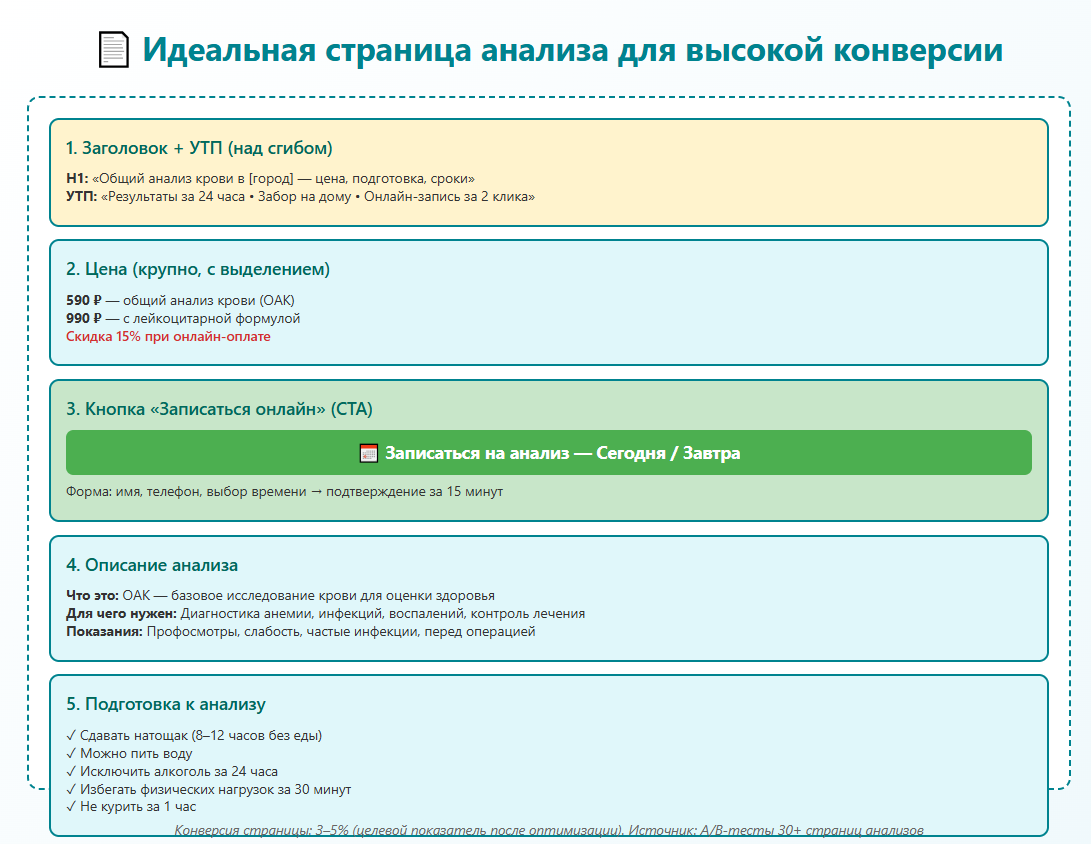Click the «Записаться на анализ — Сегодня / Завтра» button
1091x844 pixels.
[548, 453]
